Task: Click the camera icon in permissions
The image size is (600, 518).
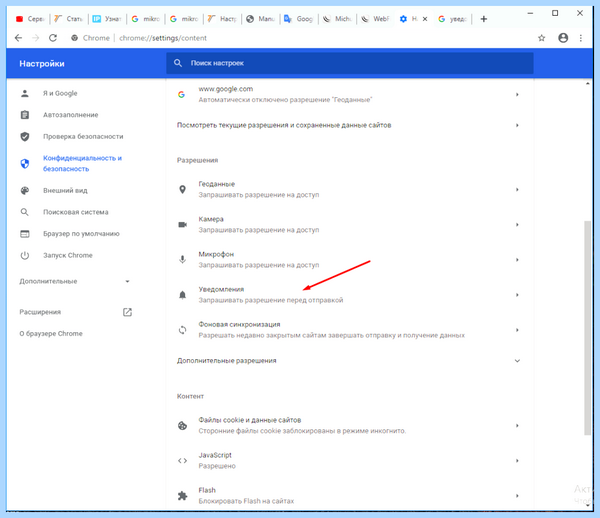Action: tap(183, 225)
